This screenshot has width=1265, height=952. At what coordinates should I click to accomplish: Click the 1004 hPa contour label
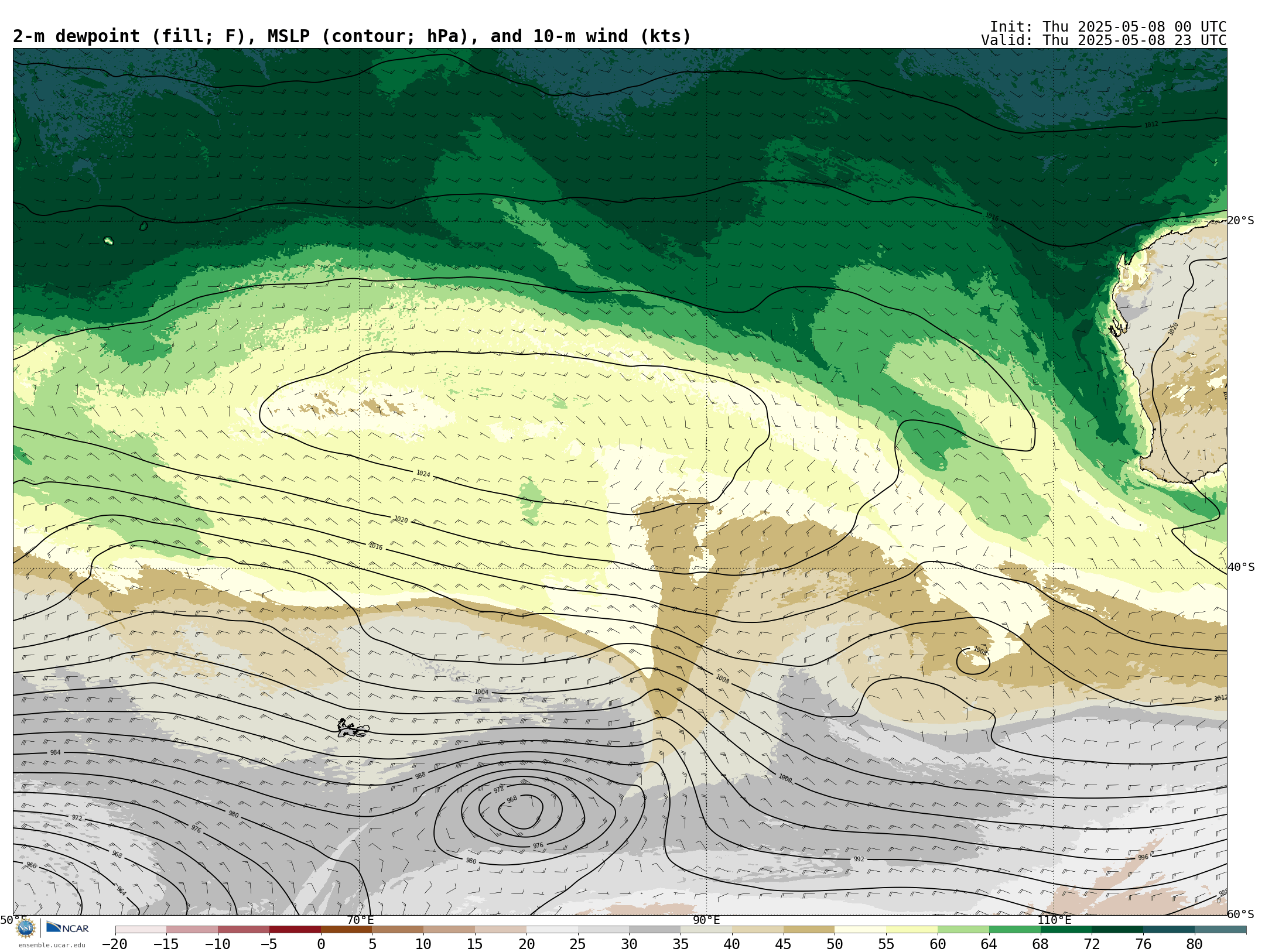[481, 692]
